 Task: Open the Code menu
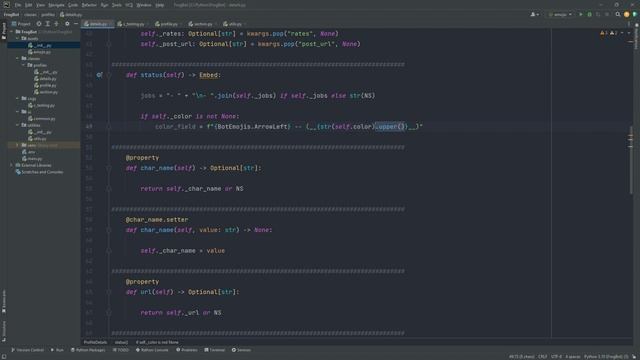[73, 5]
